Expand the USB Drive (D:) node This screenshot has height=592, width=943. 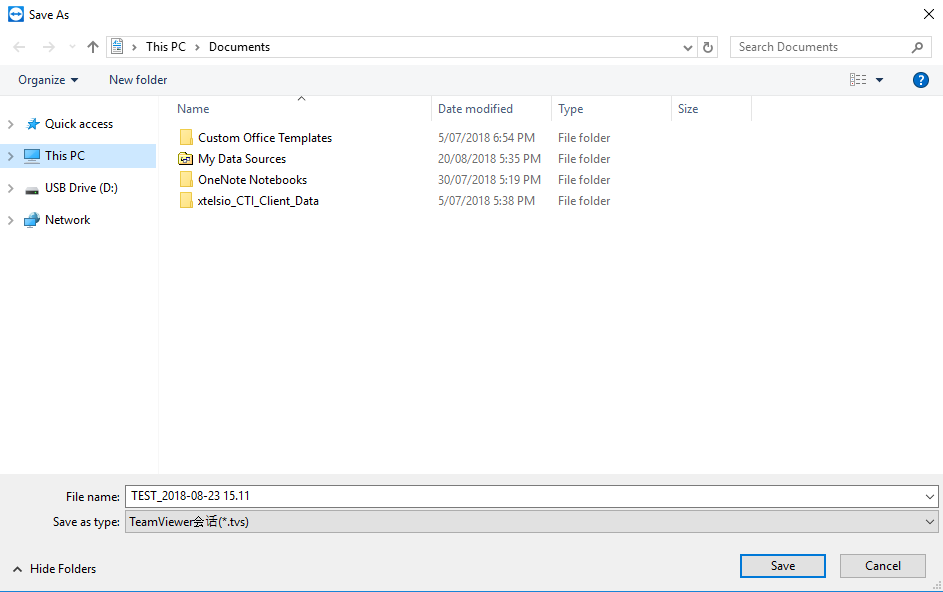[11, 188]
